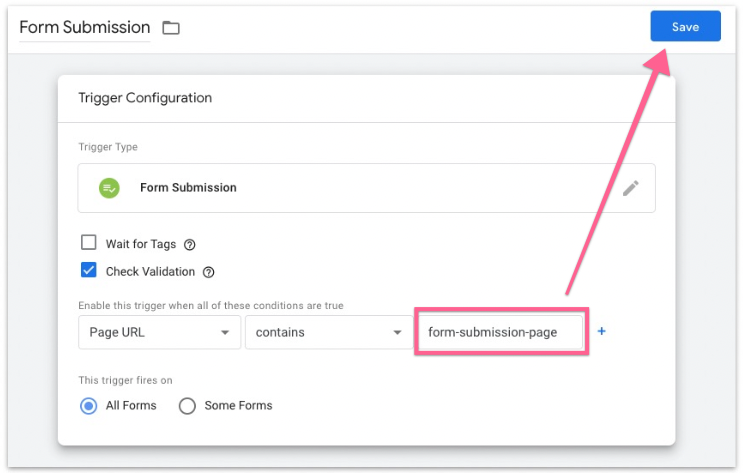The height and width of the screenshot is (473, 743).
Task: Open help icon next to Wait for Tags
Action: point(190,244)
